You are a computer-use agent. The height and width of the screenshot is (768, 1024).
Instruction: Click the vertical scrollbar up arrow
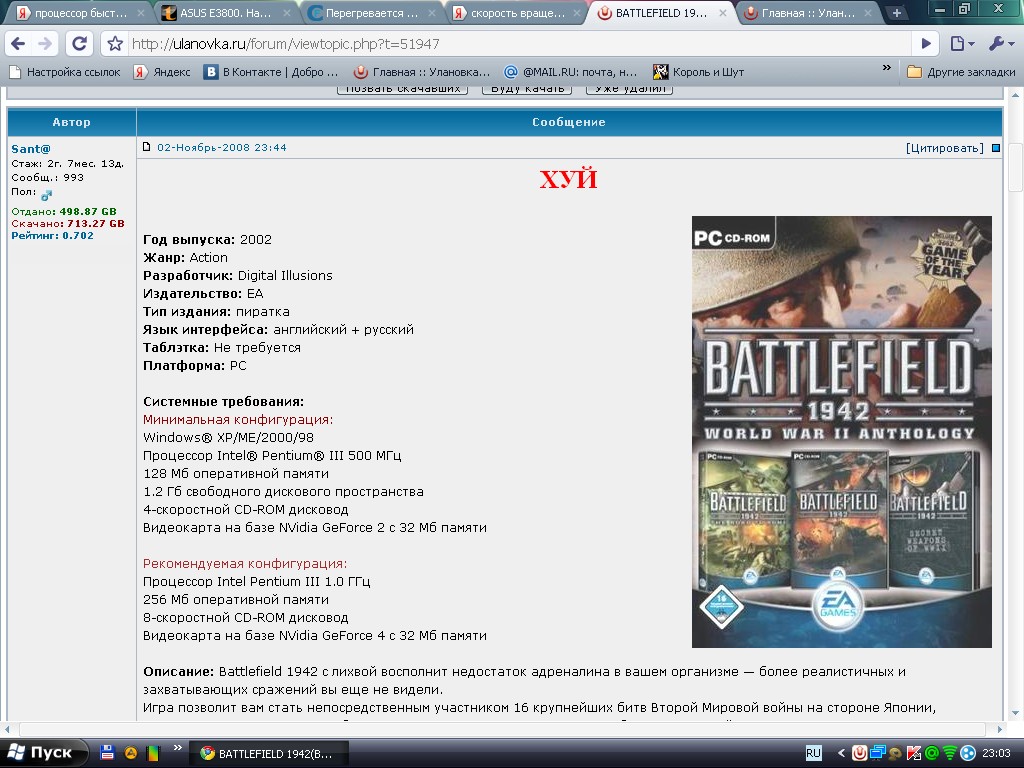[x=1016, y=95]
